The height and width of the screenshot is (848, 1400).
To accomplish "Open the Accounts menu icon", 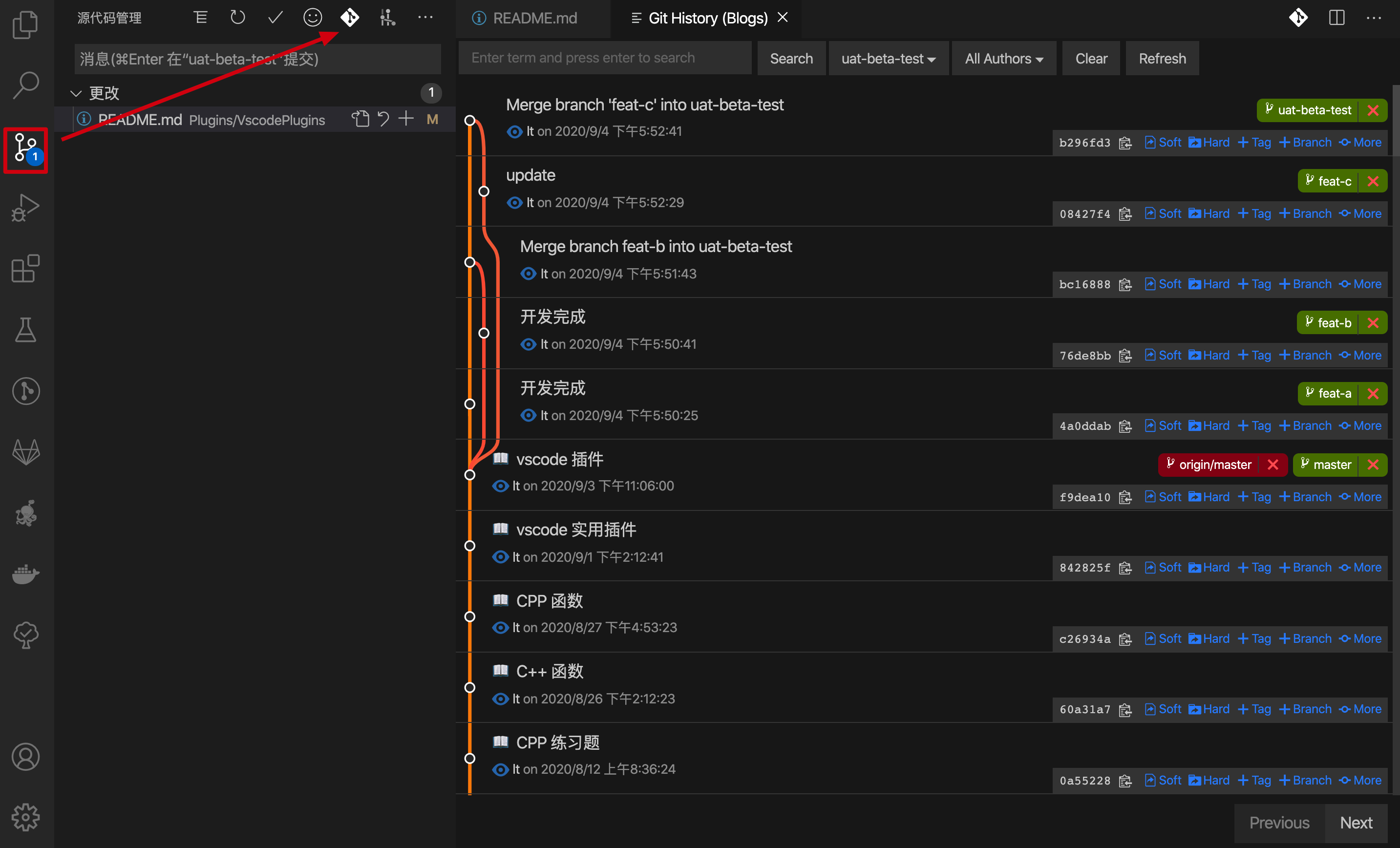I will tap(25, 757).
